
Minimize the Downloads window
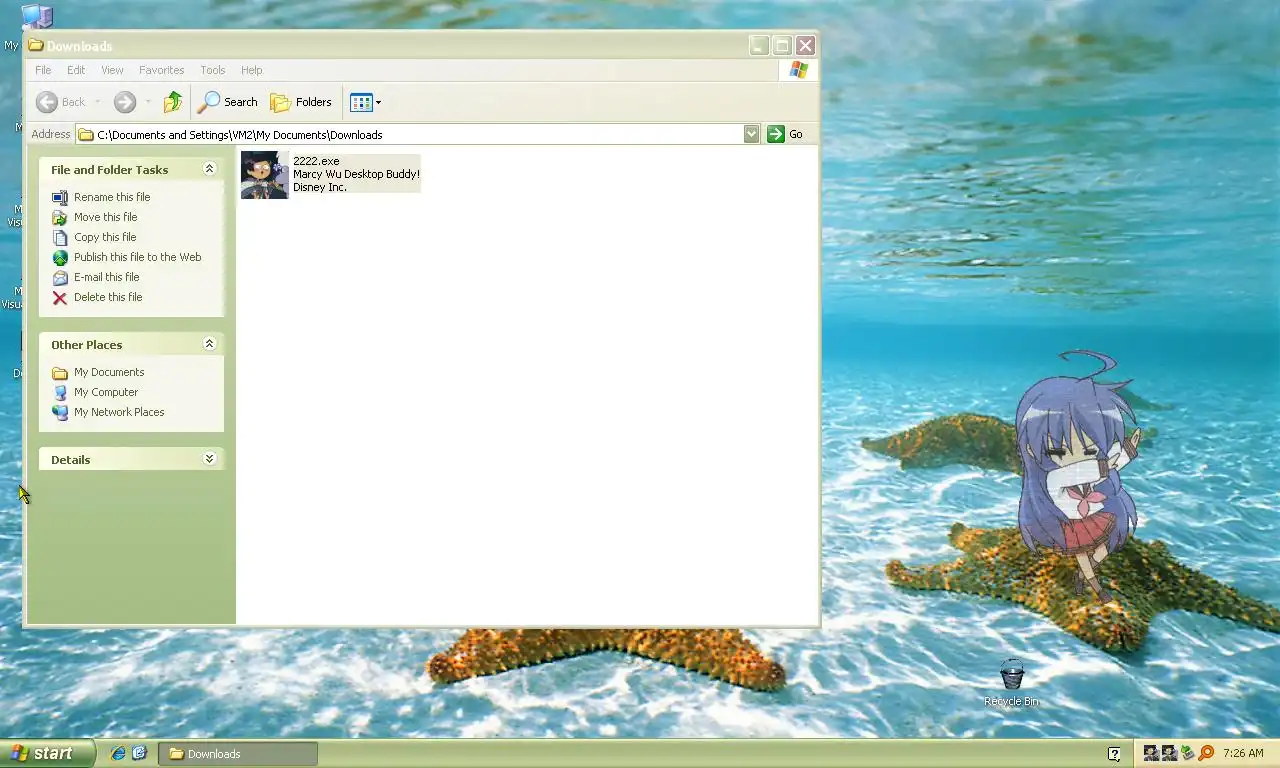click(x=759, y=45)
